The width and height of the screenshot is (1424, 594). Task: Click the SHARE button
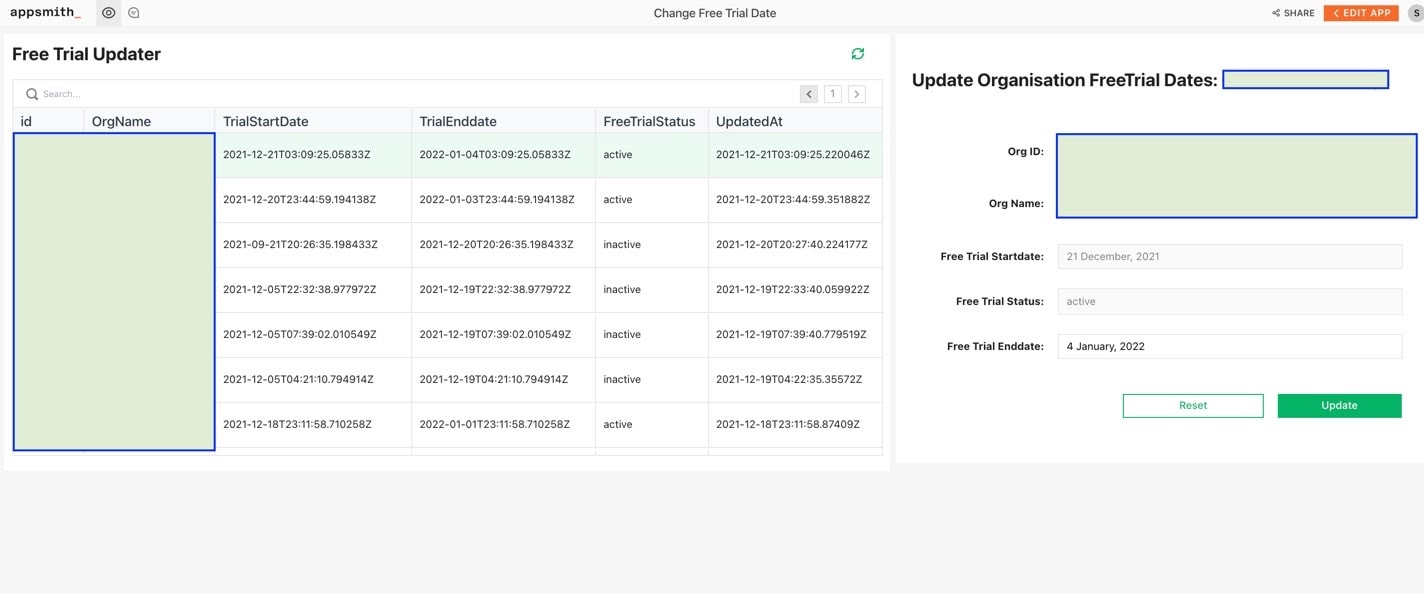1293,13
